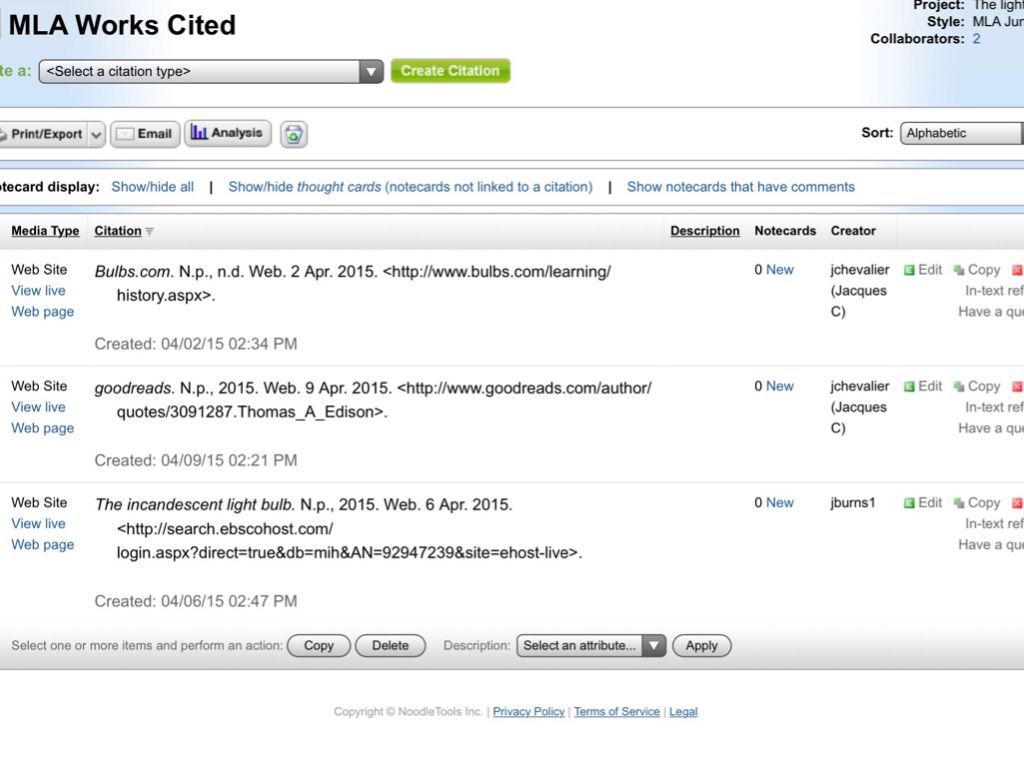Click the recycle bin icon in toolbar
The width and height of the screenshot is (1024, 768).
[x=293, y=134]
